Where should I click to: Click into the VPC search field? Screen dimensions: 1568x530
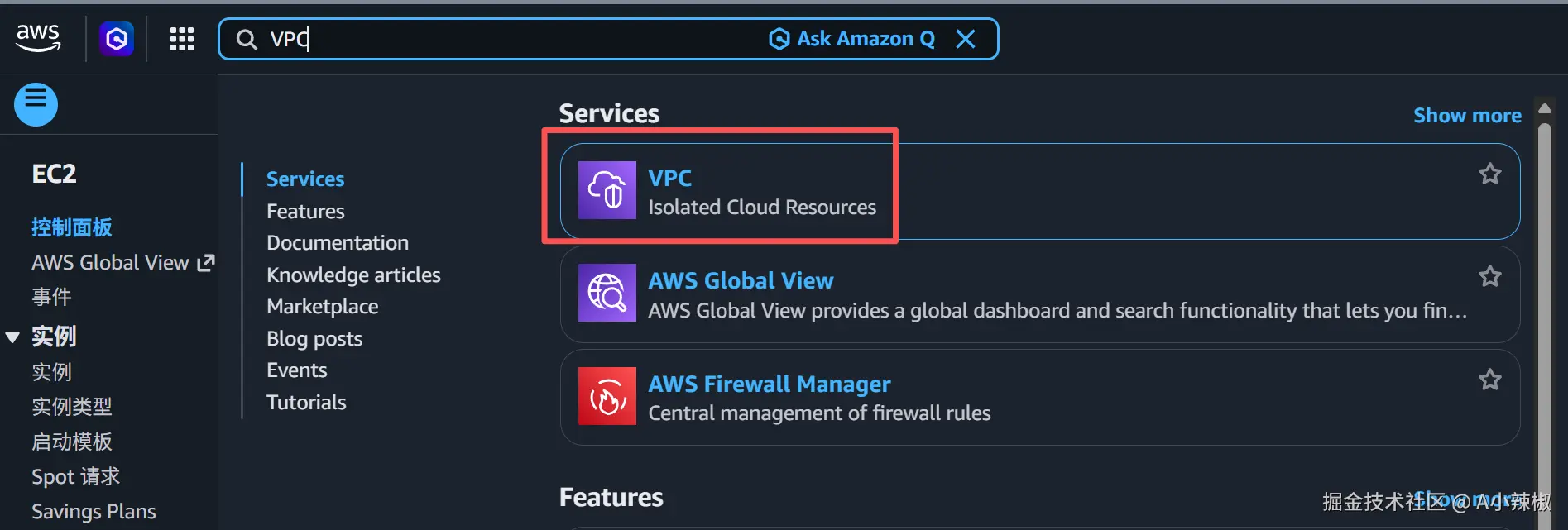coord(513,39)
